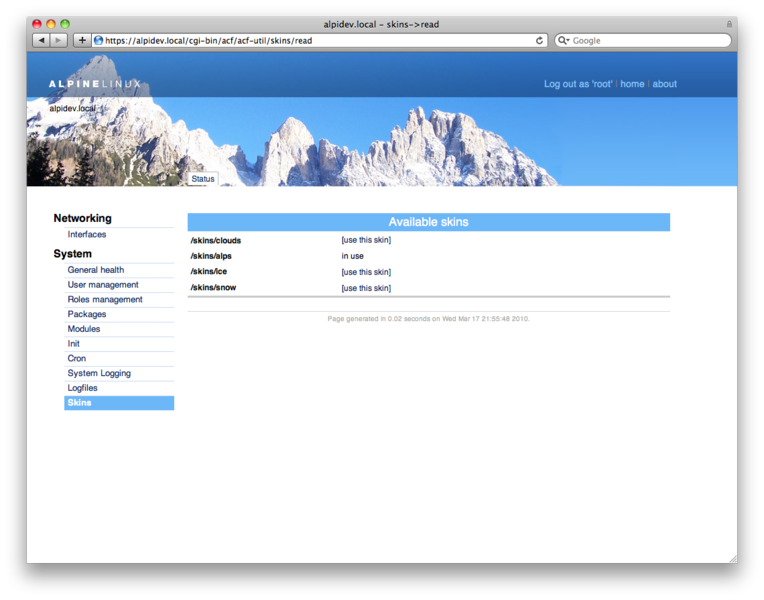
Task: Use the /skins/snow skin
Action: click(x=366, y=288)
